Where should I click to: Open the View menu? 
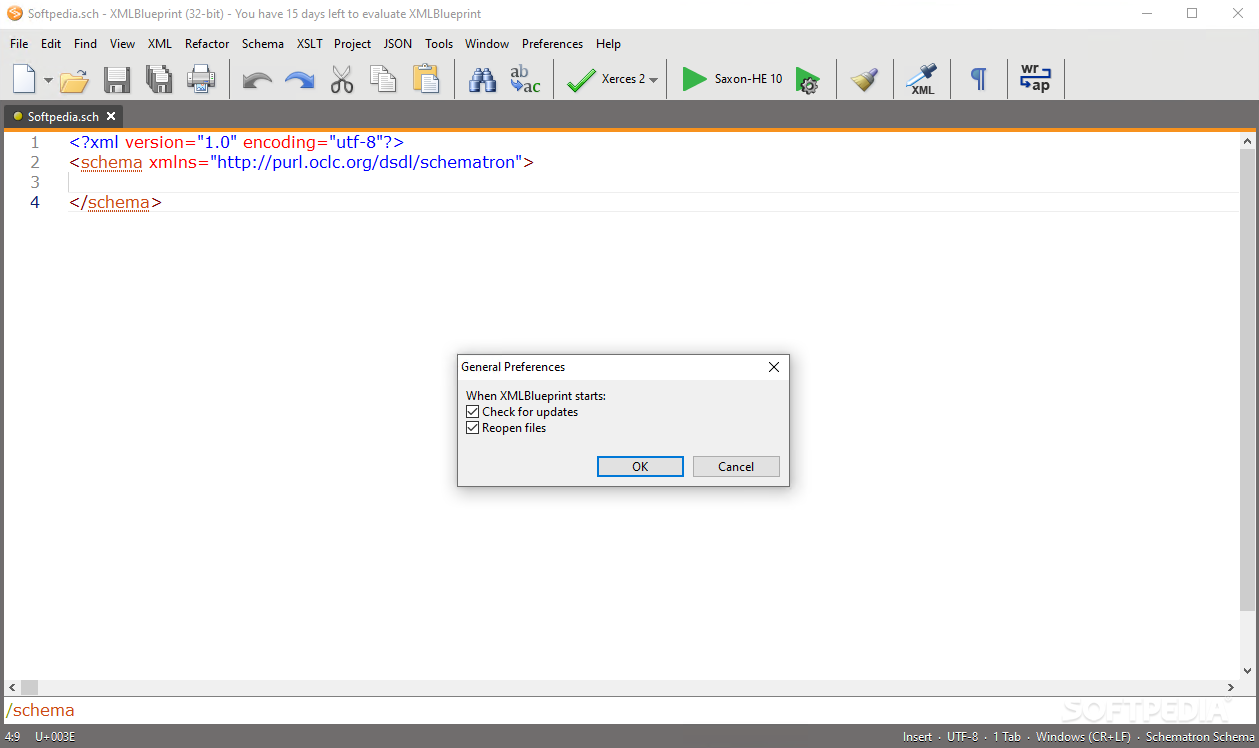coord(122,44)
